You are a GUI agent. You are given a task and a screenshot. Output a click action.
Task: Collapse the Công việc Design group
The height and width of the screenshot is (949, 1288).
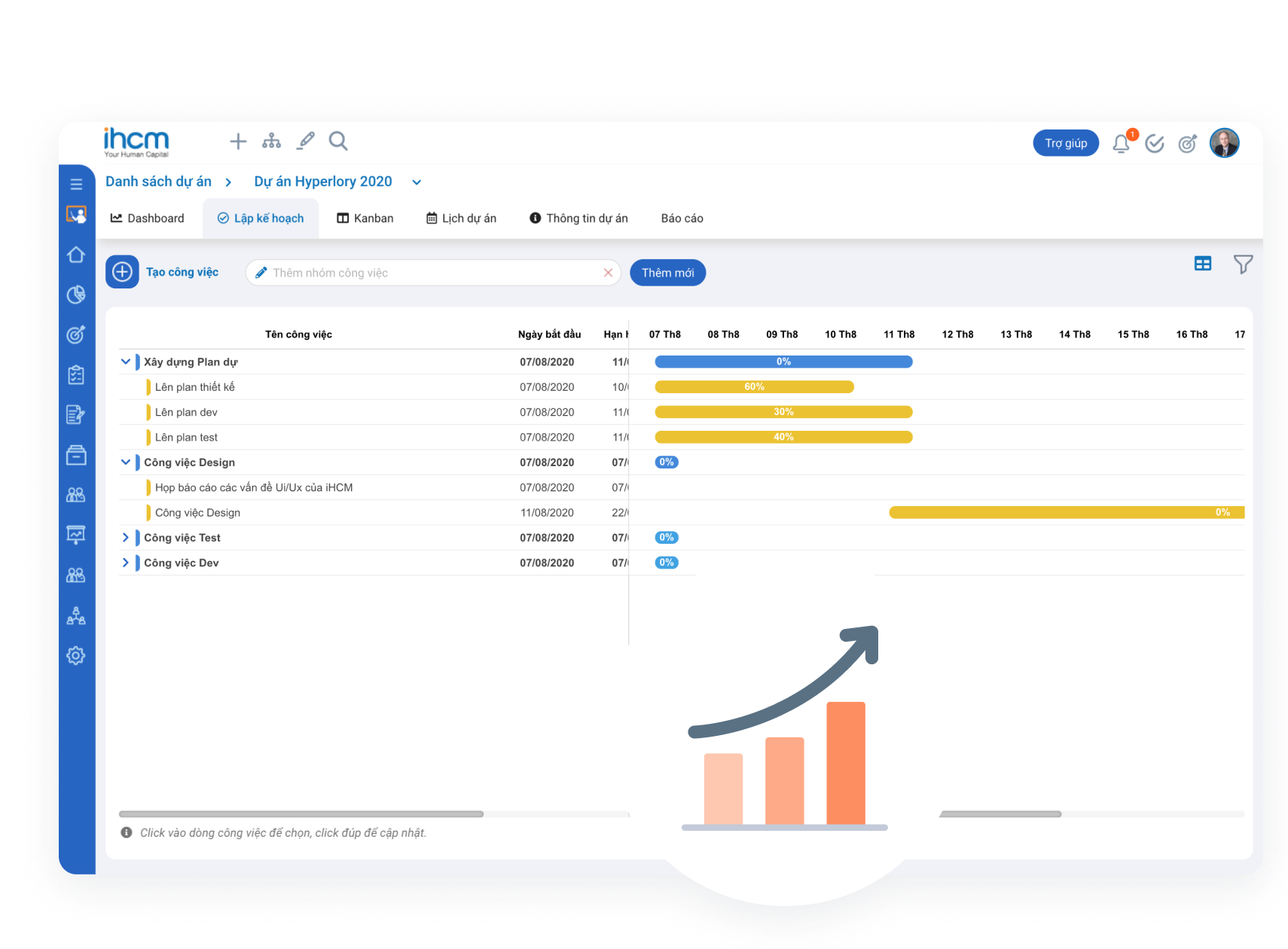pyautogui.click(x=126, y=462)
